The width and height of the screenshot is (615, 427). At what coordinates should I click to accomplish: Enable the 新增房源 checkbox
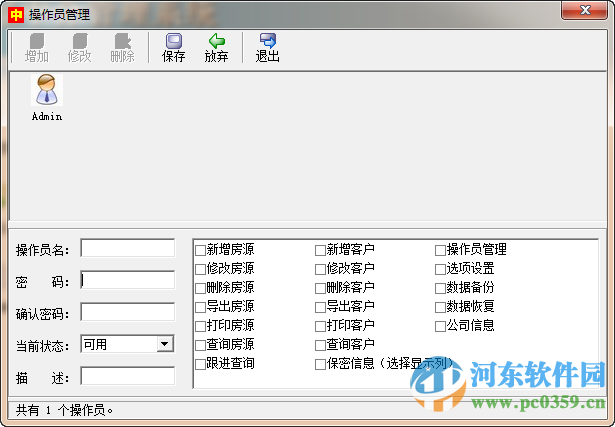tap(200, 250)
